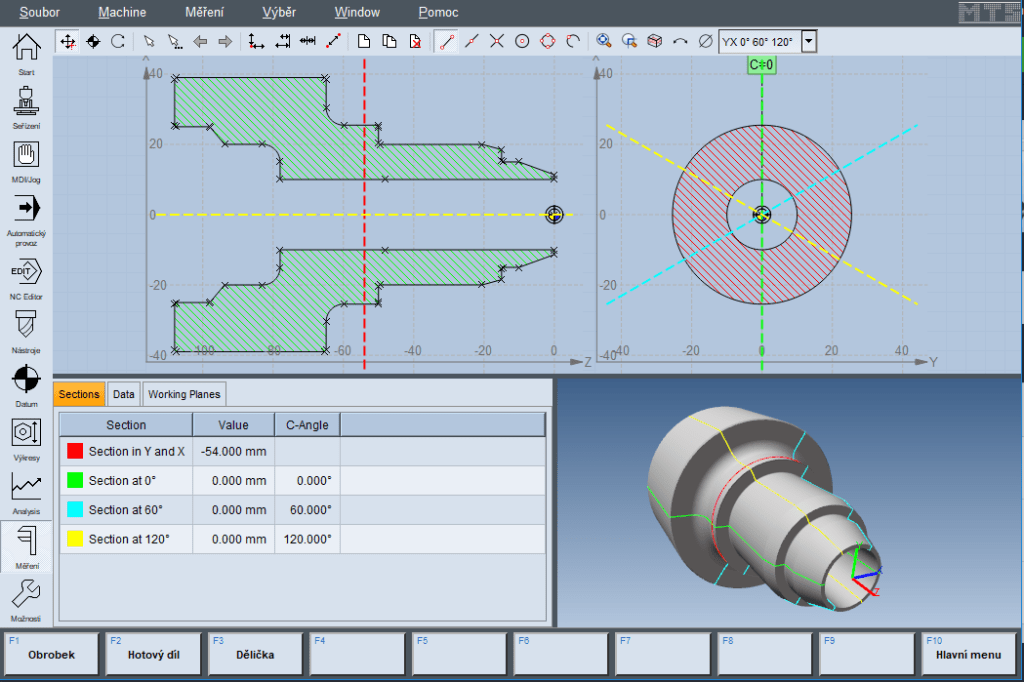
Task: Toggle the intersection point snap tool
Action: click(496, 41)
